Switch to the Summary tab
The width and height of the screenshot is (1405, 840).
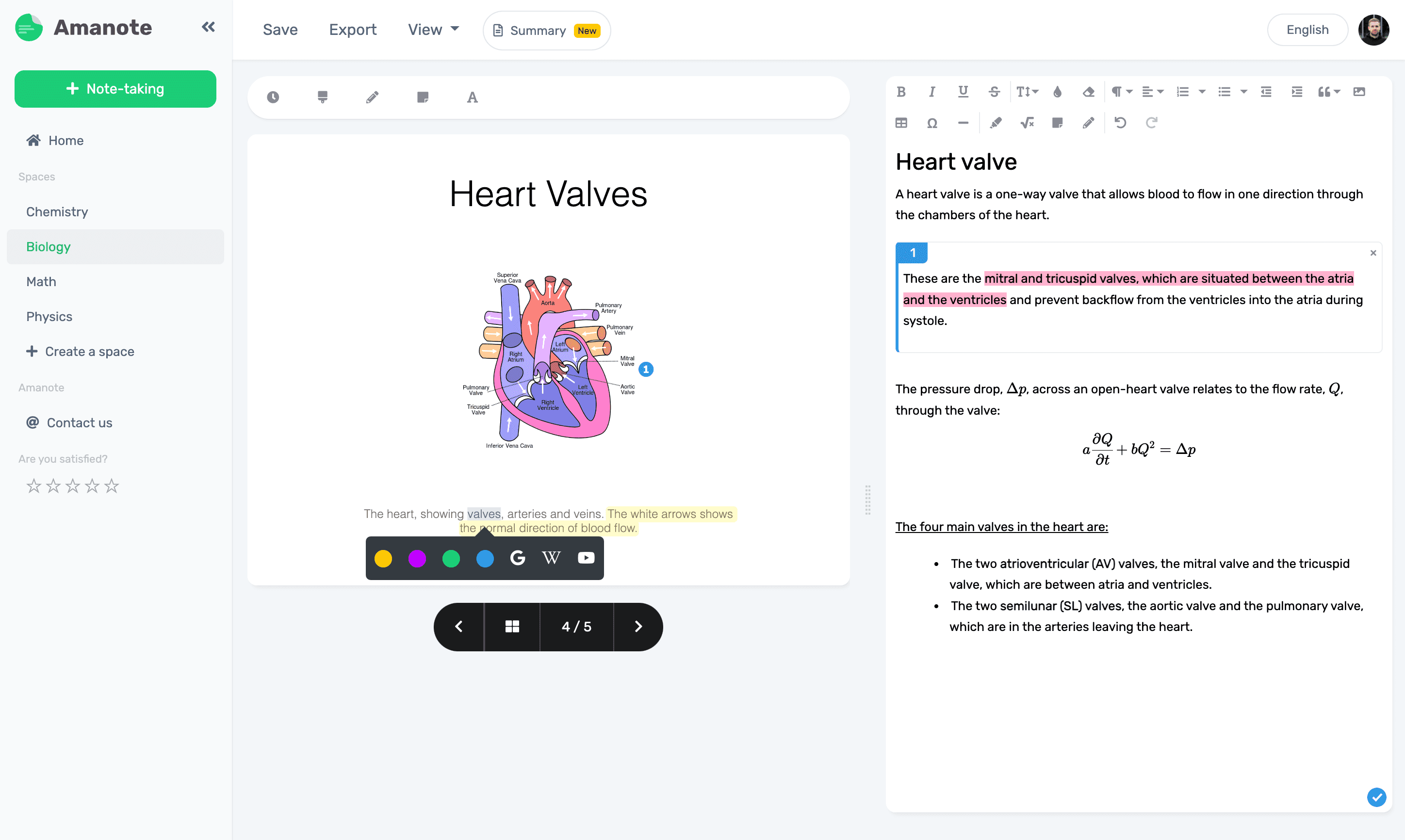544,30
